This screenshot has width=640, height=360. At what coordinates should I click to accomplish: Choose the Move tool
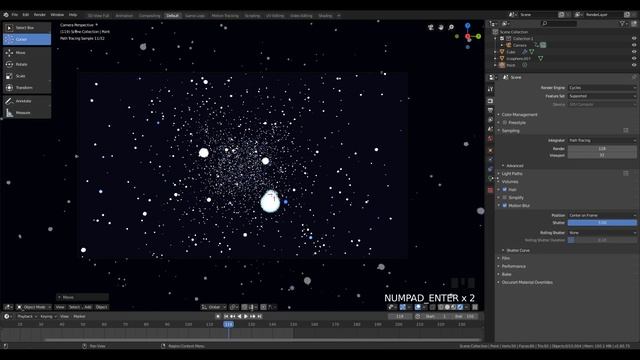tap(27, 53)
